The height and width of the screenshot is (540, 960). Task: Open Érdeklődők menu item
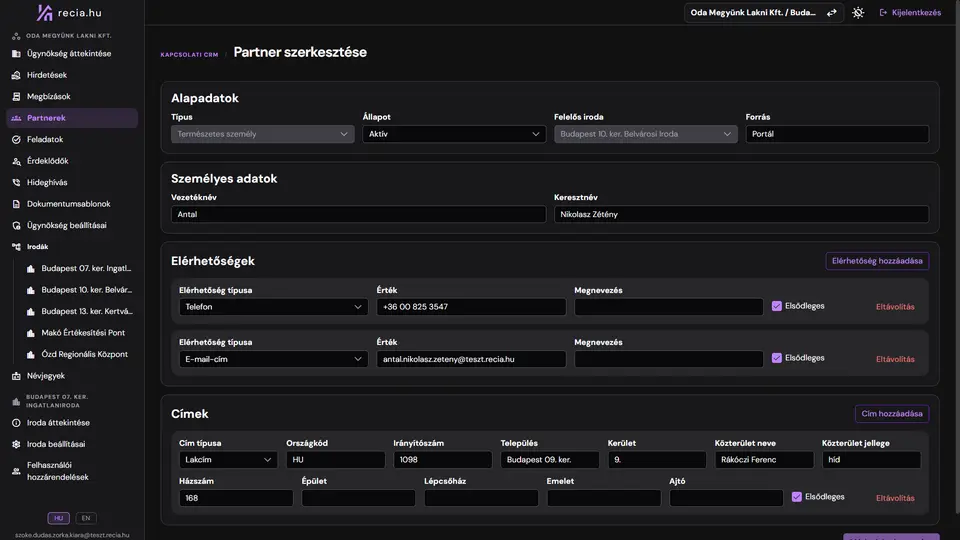72,161
